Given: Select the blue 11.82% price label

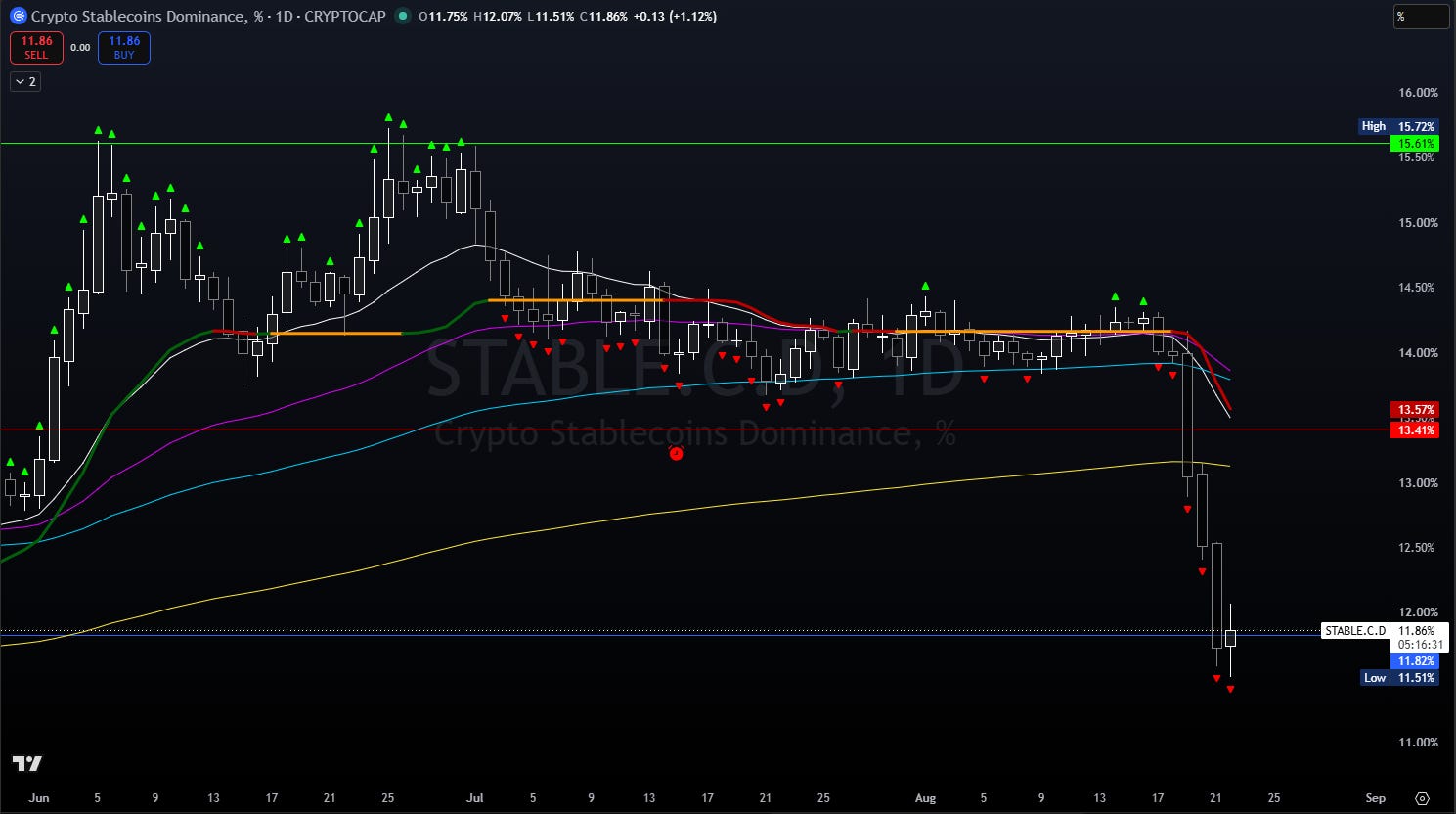Looking at the screenshot, I should [x=1414, y=661].
